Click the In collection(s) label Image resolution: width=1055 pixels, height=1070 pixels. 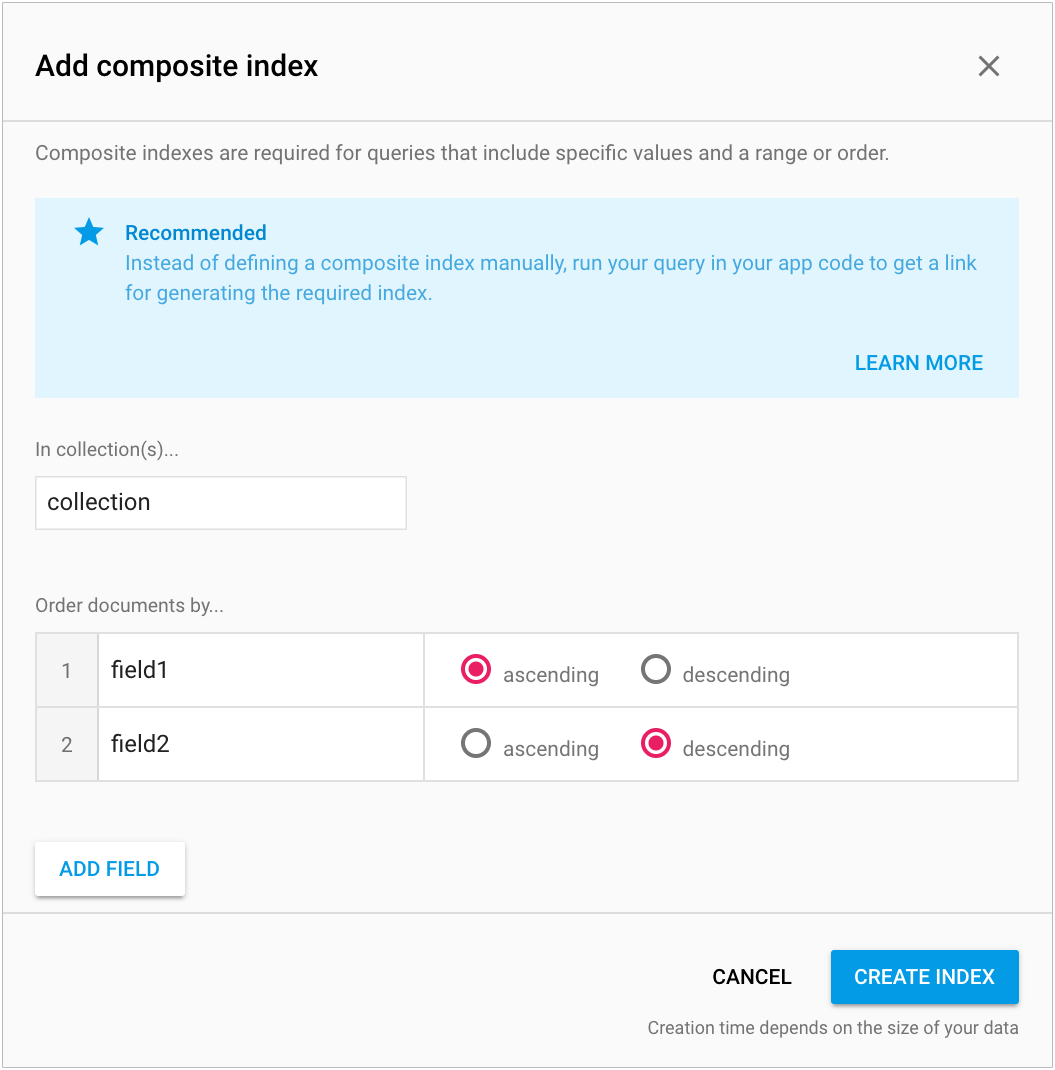tap(106, 449)
